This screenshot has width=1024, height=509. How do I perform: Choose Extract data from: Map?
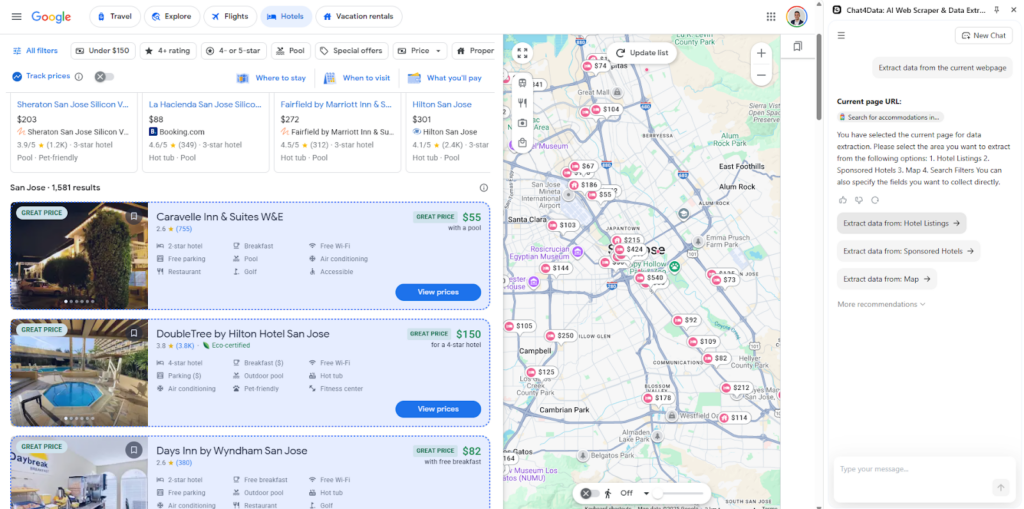coord(887,279)
